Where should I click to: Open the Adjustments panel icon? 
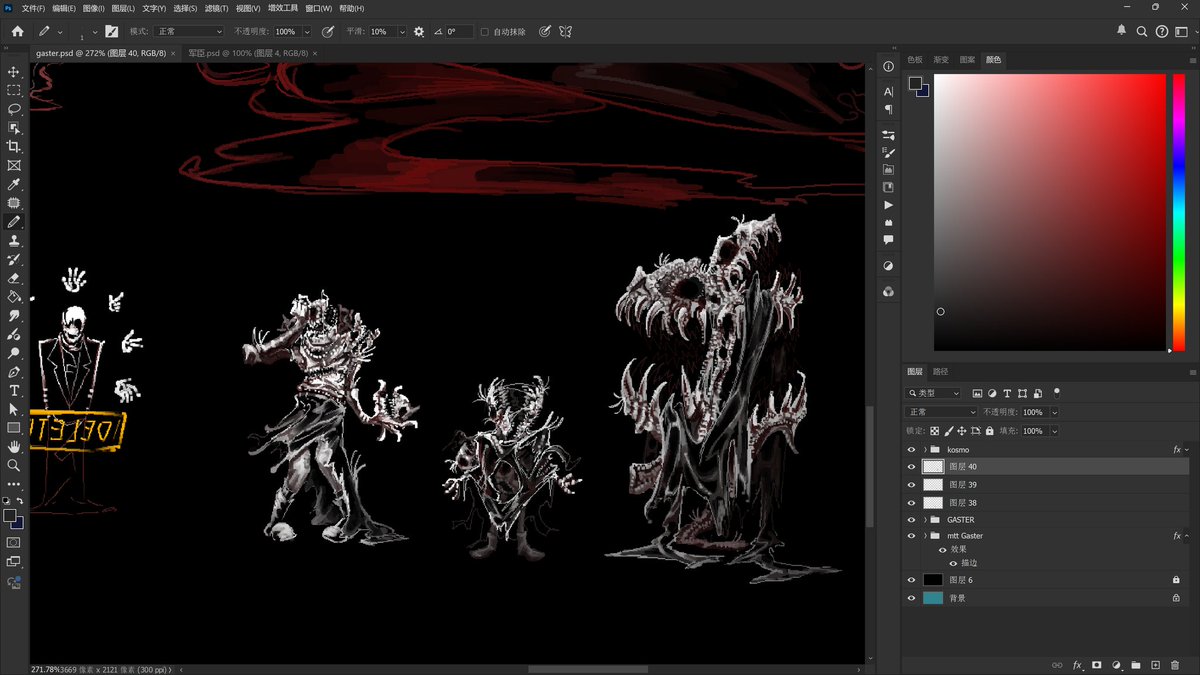click(888, 266)
